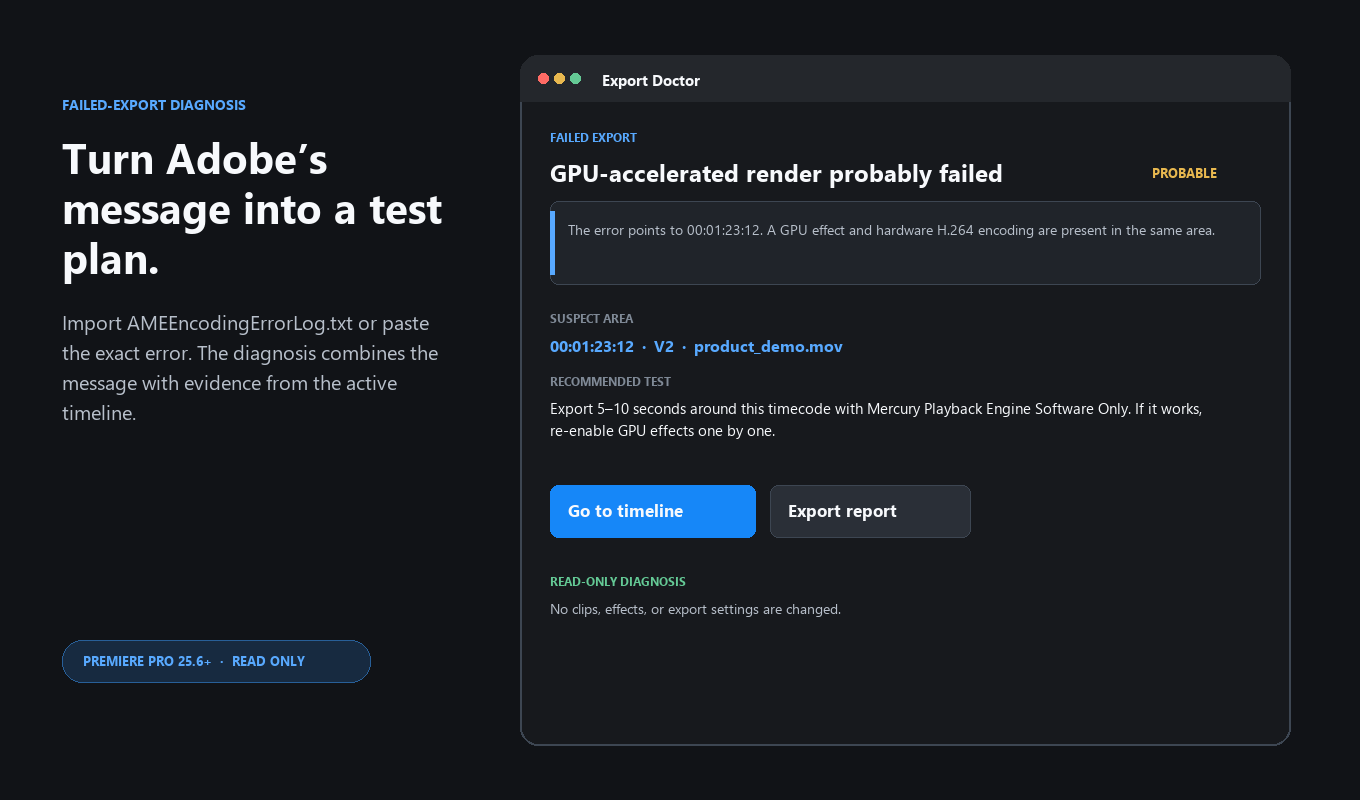Screen dimensions: 1360x800
Task: Minimize Export Doctor with the yellow dot
Action: pos(559,79)
